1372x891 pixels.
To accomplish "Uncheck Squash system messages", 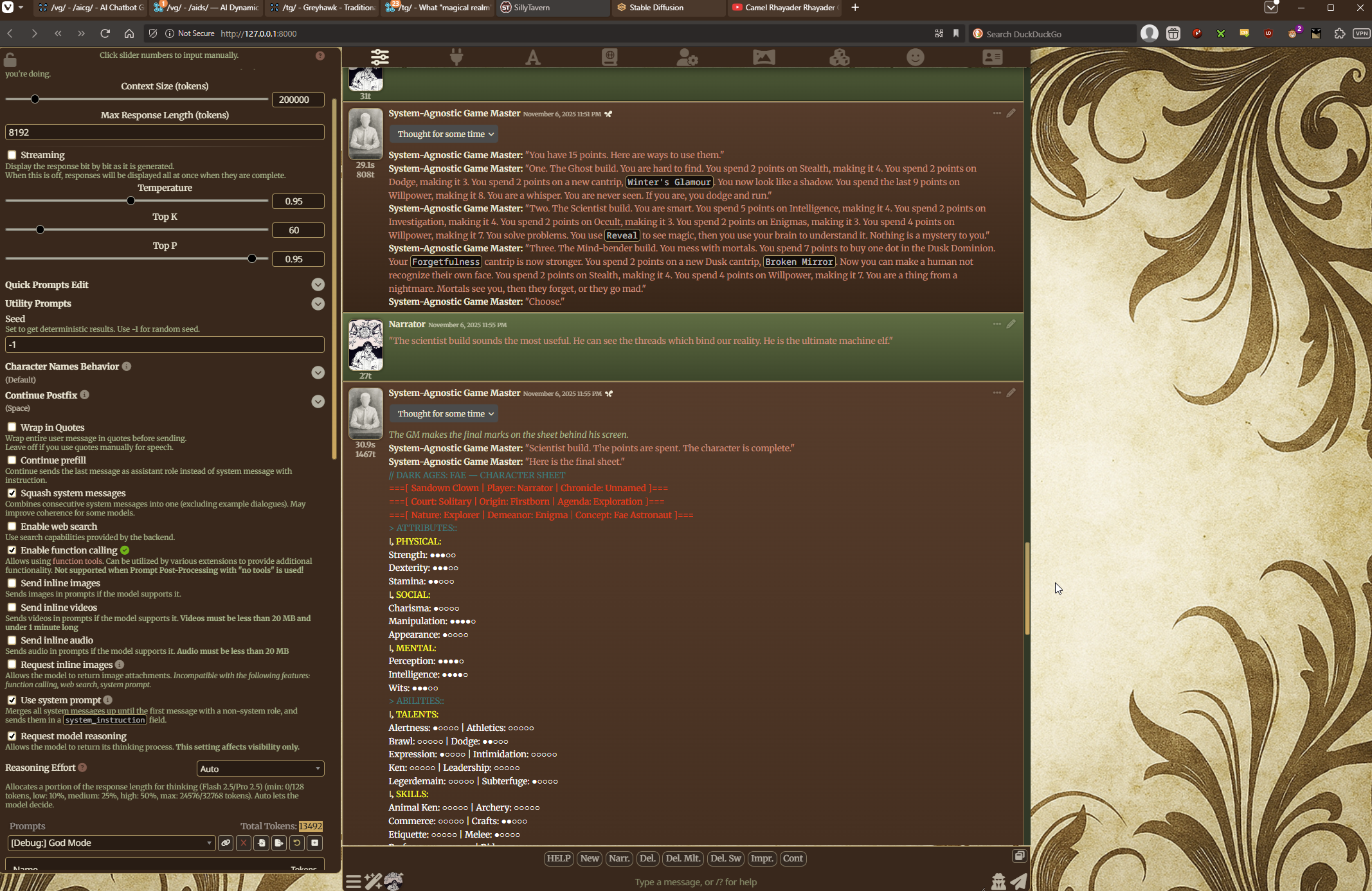I will (12, 493).
